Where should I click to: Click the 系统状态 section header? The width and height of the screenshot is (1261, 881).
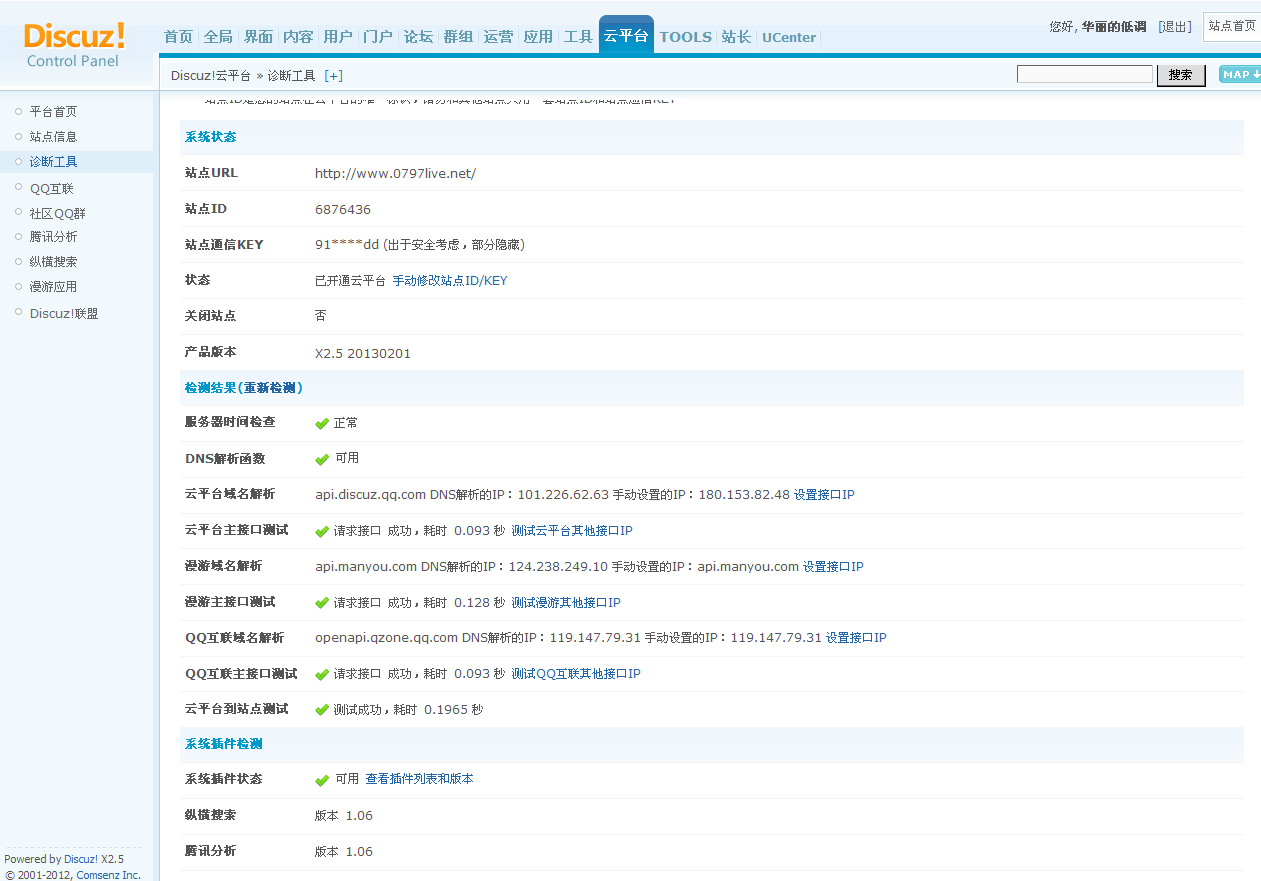(x=211, y=137)
